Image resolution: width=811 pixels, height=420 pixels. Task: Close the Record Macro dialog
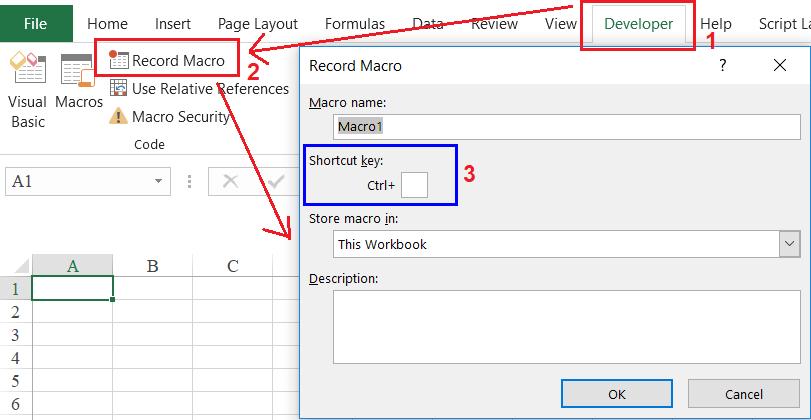(779, 65)
